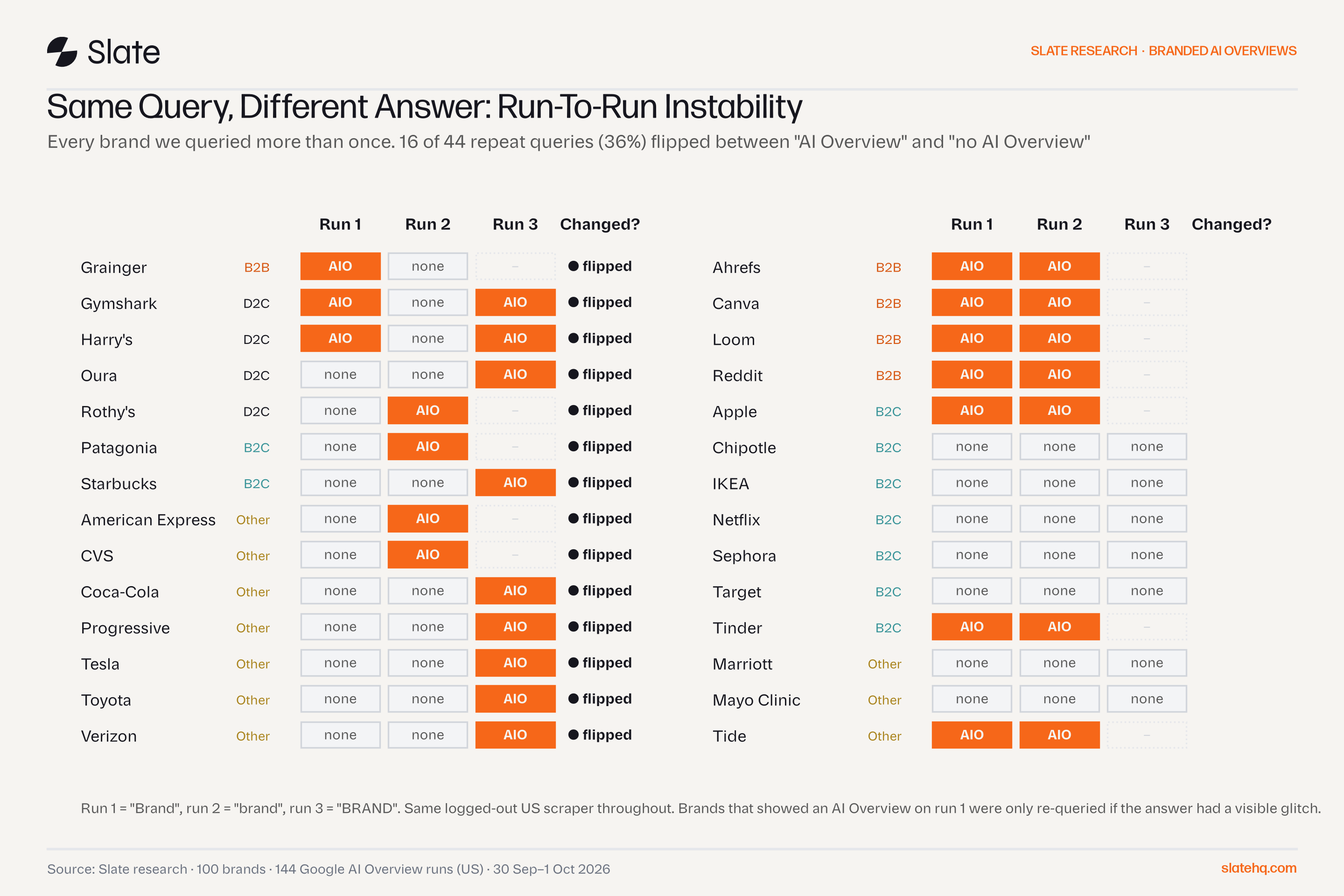
Task: Click Target's B2C category label
Action: coord(889,592)
